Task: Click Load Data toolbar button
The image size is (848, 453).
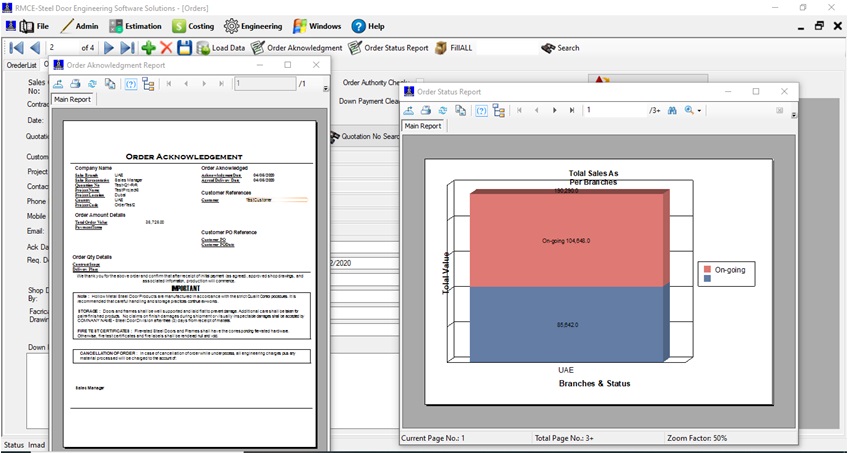Action: click(221, 48)
